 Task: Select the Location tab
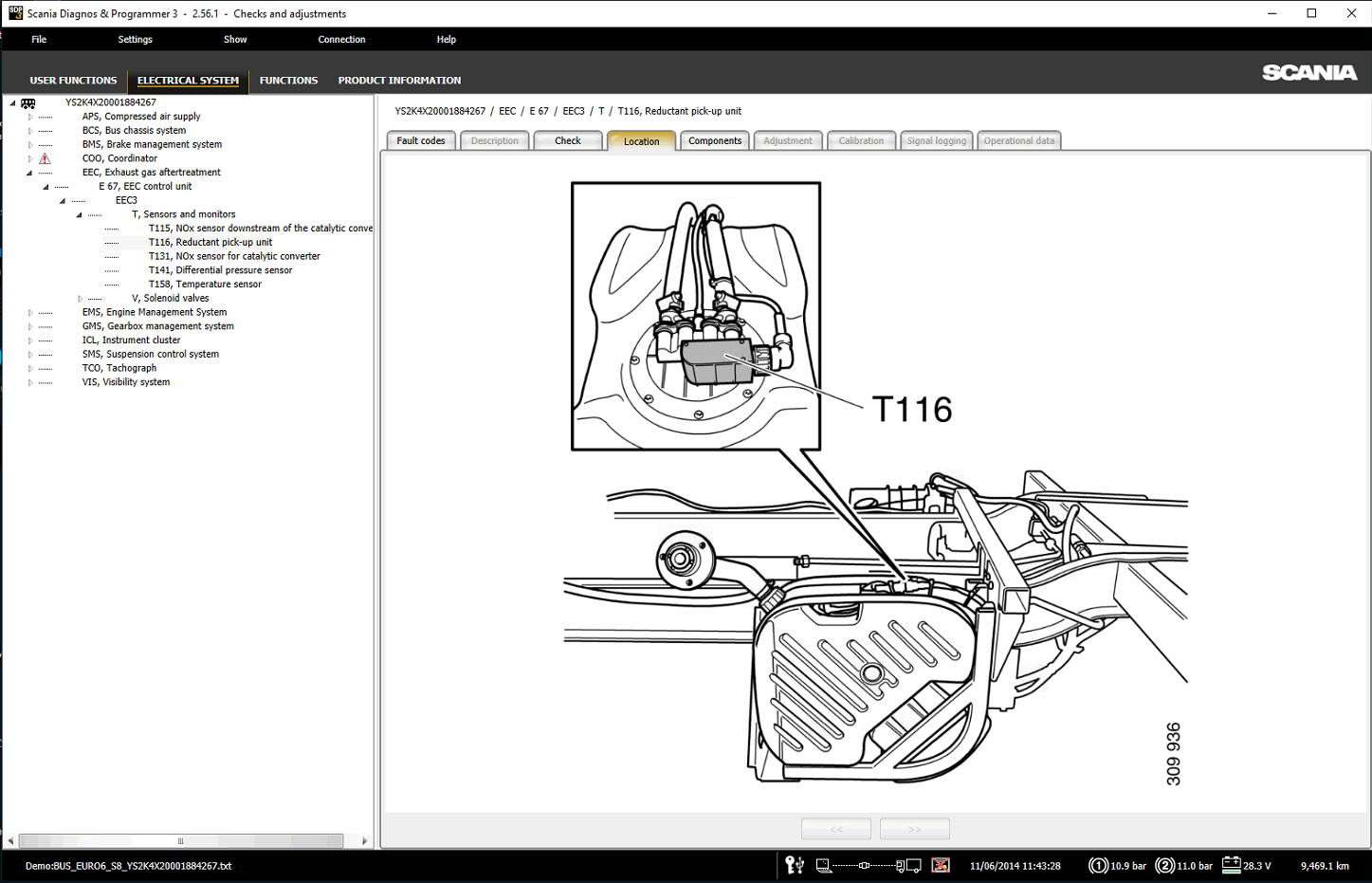point(642,140)
